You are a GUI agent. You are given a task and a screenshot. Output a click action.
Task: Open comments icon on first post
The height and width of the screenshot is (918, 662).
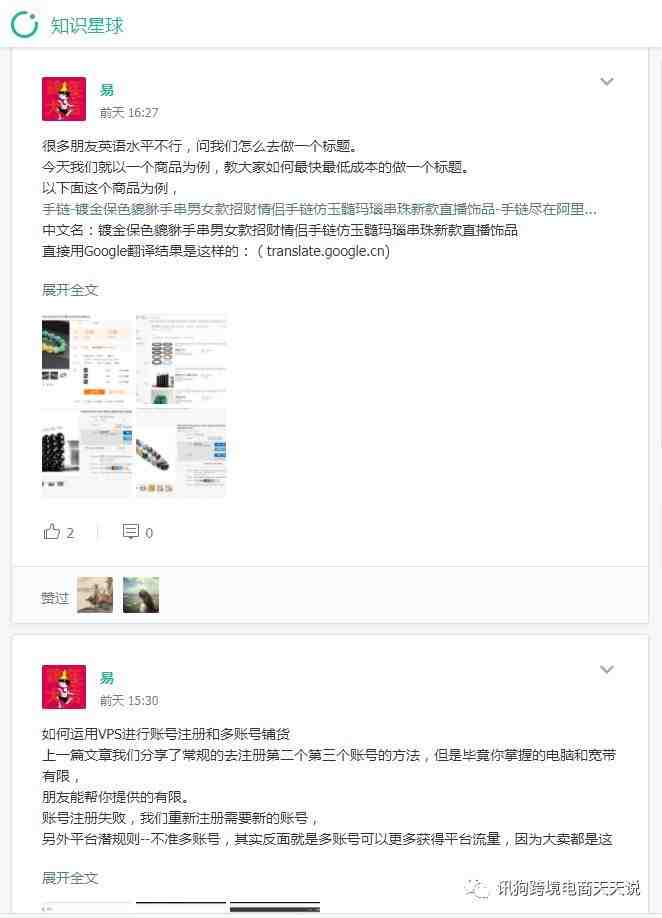131,532
